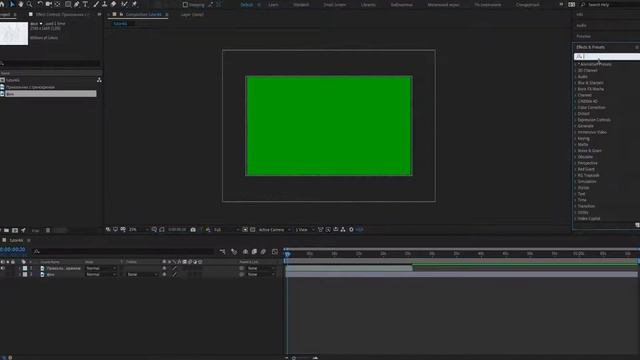Open the viewer magnification percentage dropdown
640x360 pixels.
[x=138, y=230]
